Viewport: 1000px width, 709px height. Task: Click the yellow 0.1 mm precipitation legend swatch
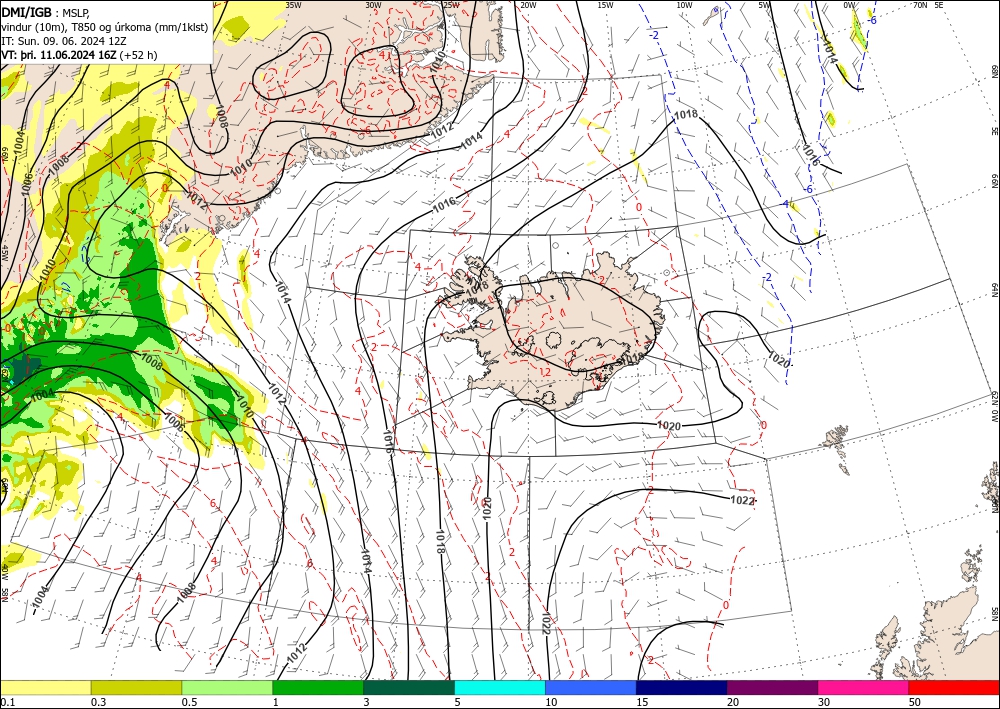click(x=45, y=687)
